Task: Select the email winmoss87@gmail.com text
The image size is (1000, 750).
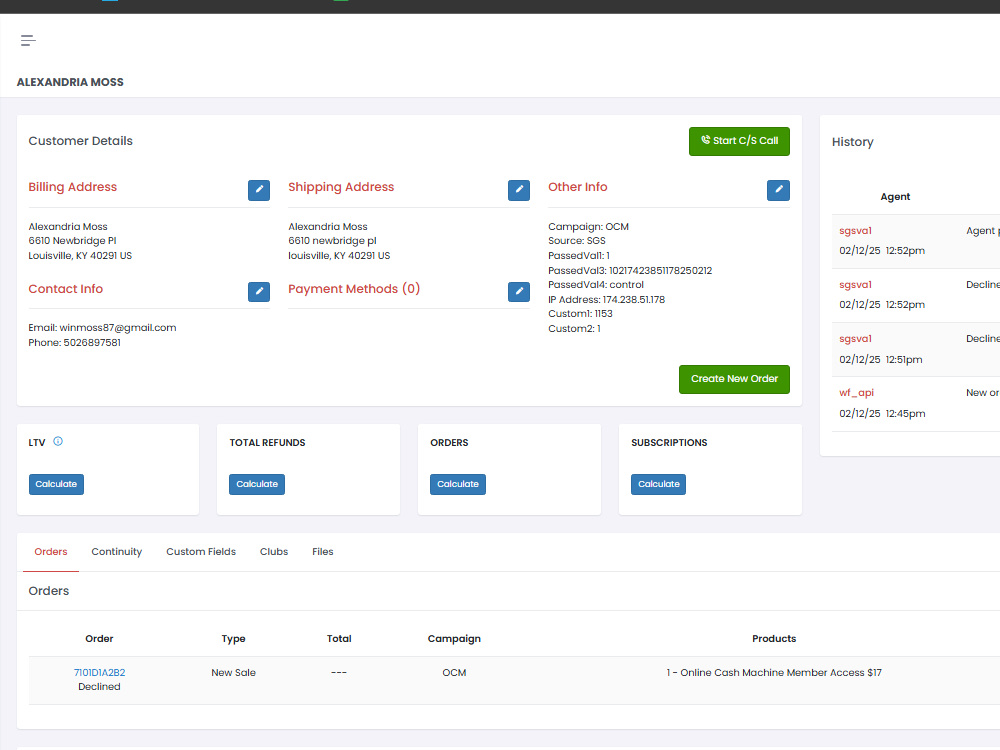Action: pyautogui.click(x=118, y=328)
